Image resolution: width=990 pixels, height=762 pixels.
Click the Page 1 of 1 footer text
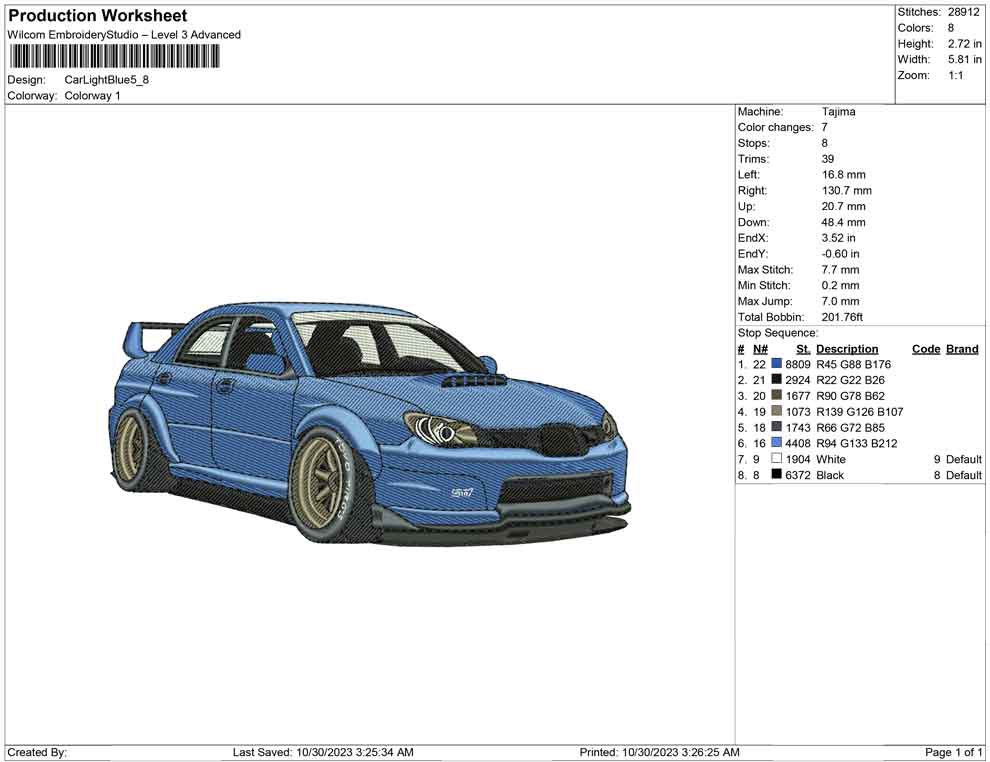(x=954, y=752)
